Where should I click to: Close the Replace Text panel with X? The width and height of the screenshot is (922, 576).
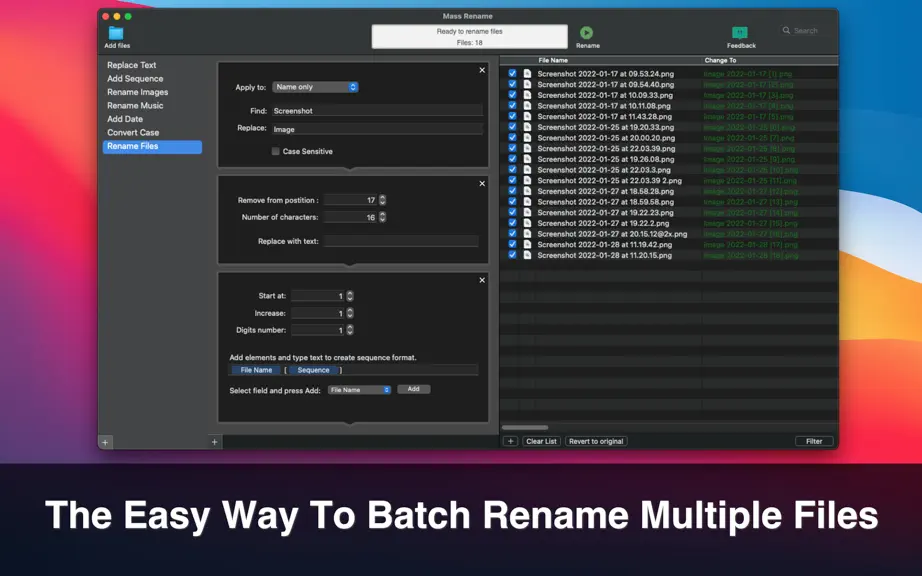tap(482, 70)
